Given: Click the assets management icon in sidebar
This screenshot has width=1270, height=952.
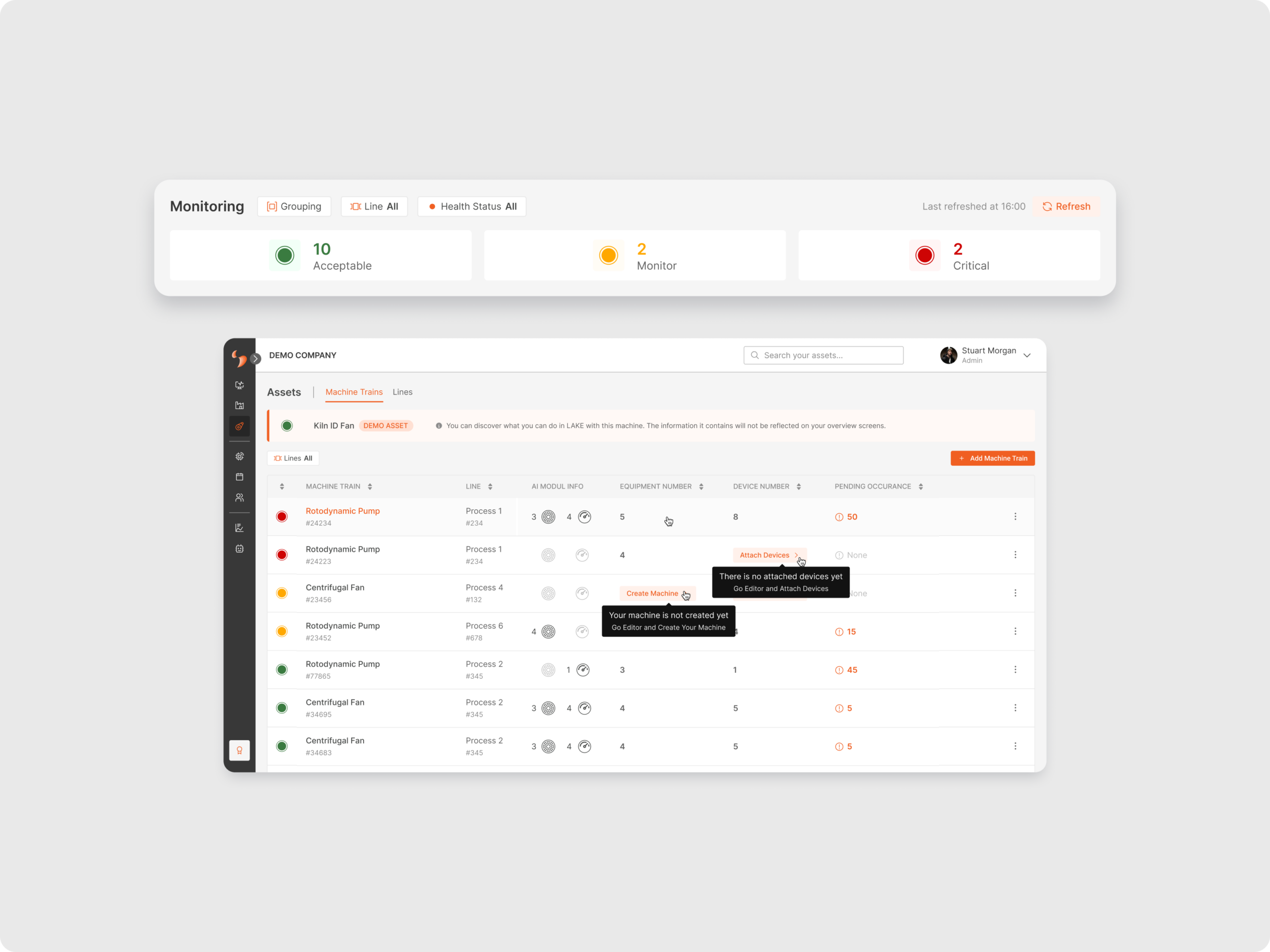Looking at the screenshot, I should (239, 426).
